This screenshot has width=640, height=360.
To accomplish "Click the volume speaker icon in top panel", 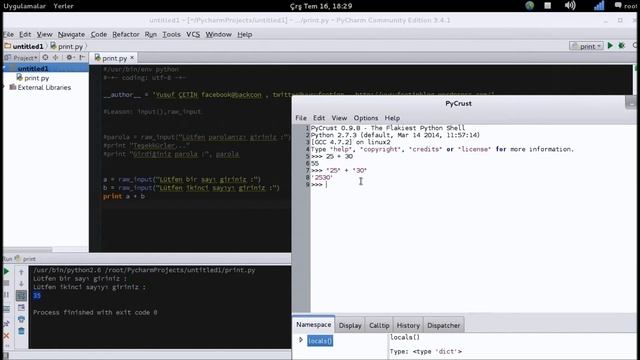I will click(570, 5).
